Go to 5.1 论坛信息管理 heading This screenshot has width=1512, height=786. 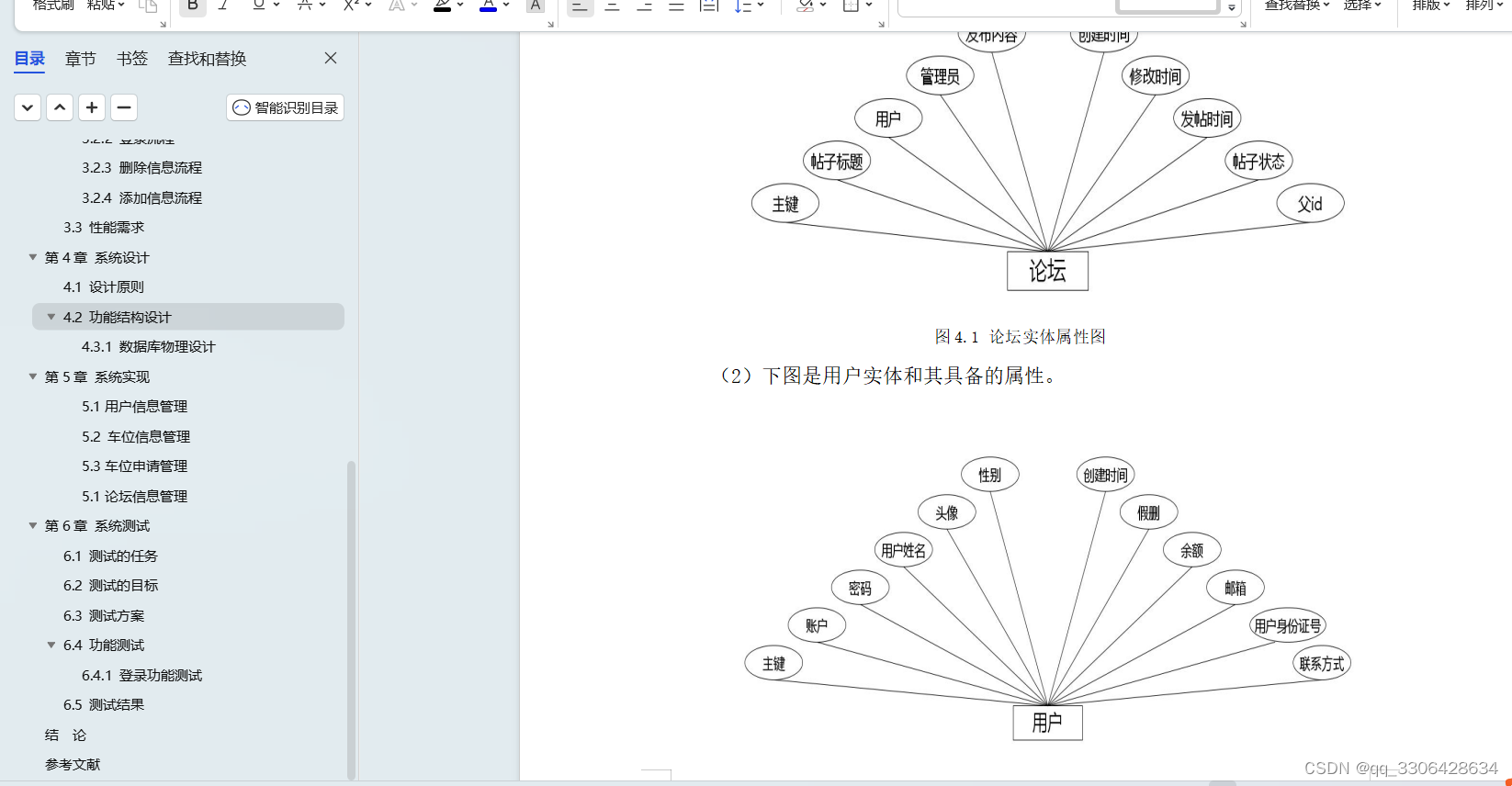click(x=134, y=496)
